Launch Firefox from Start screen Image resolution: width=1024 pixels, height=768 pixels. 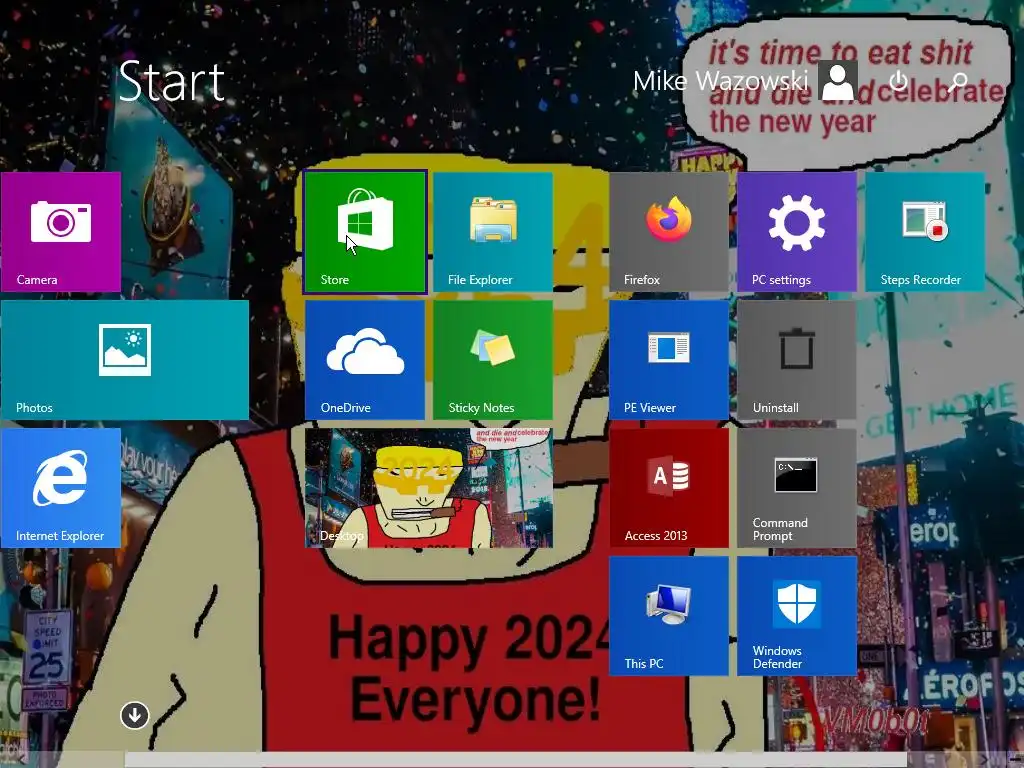click(669, 232)
